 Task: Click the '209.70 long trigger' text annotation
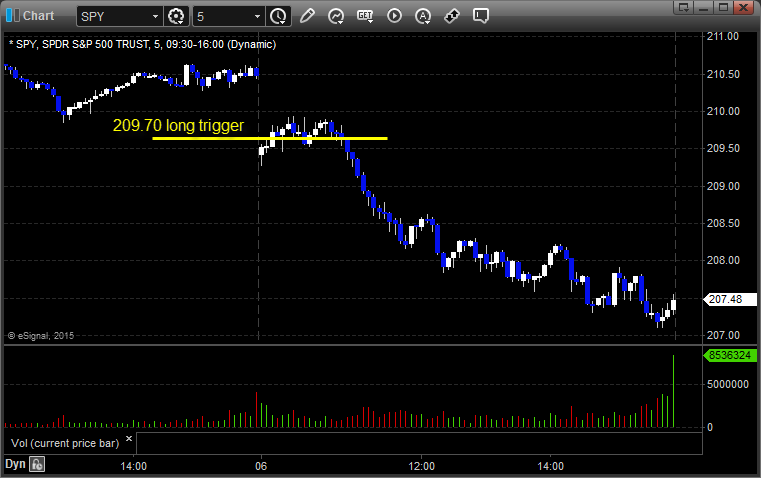(178, 126)
